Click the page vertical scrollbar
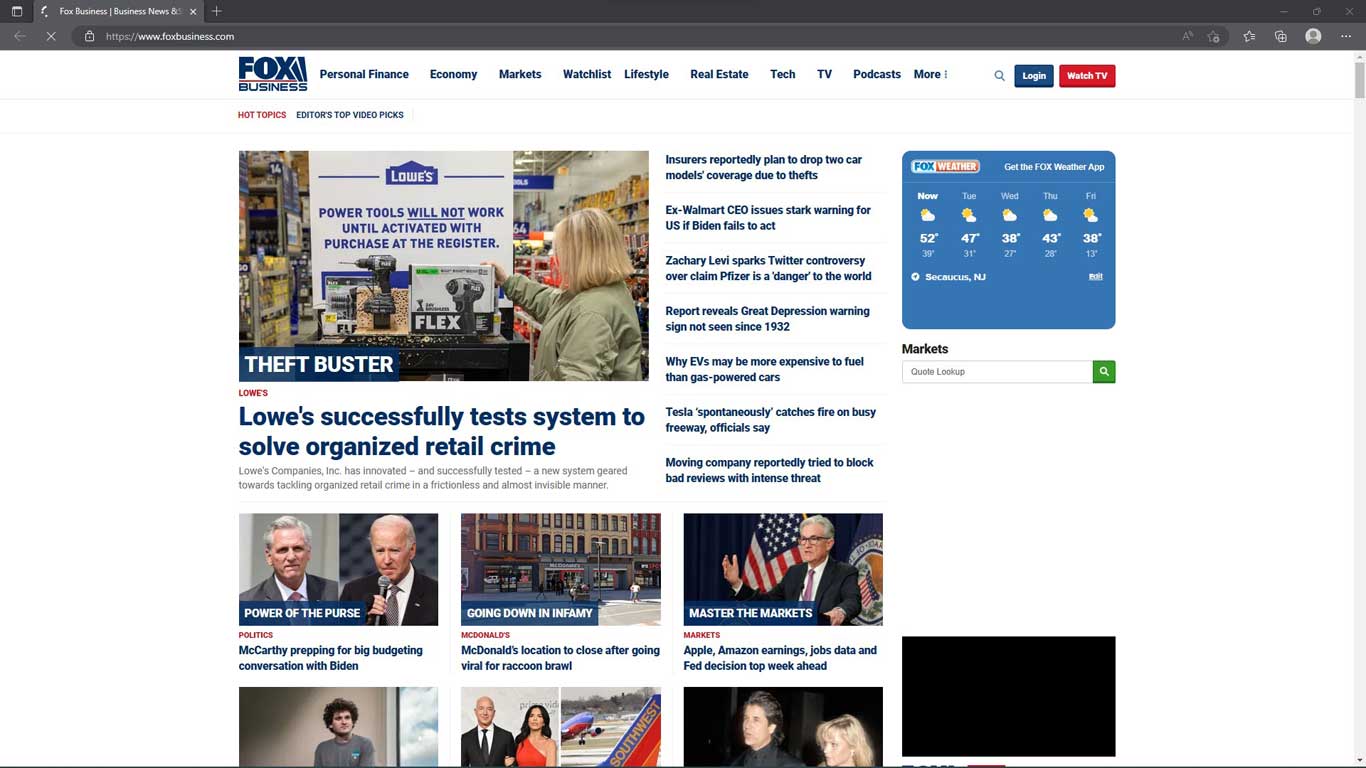This screenshot has height=768, width=1366. click(1359, 80)
